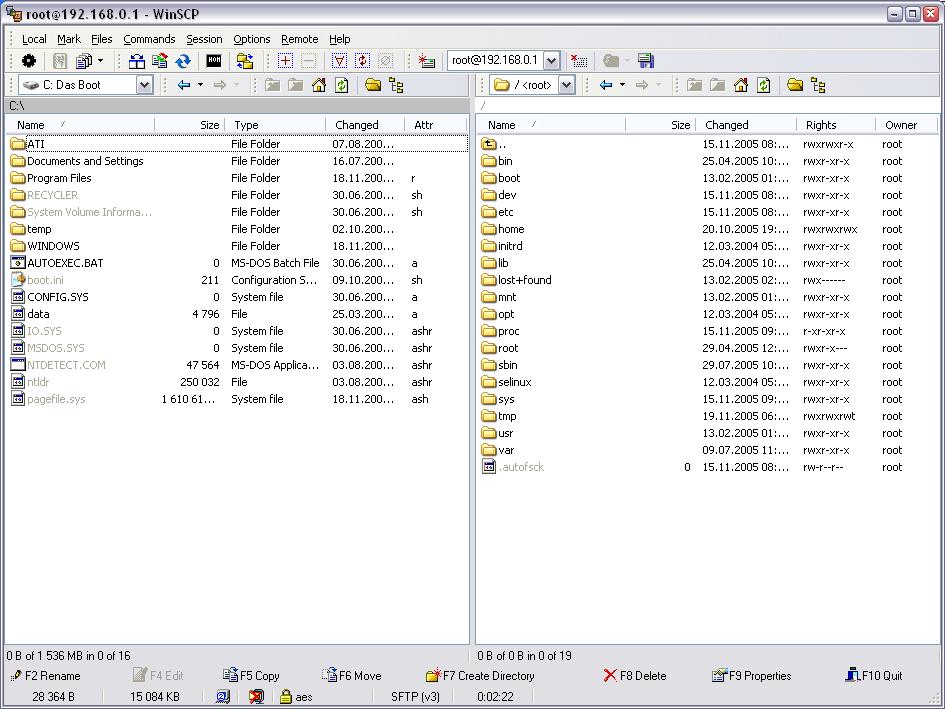Image resolution: width=945 pixels, height=709 pixels.
Task: Click the New Session icon
Action: [426, 61]
